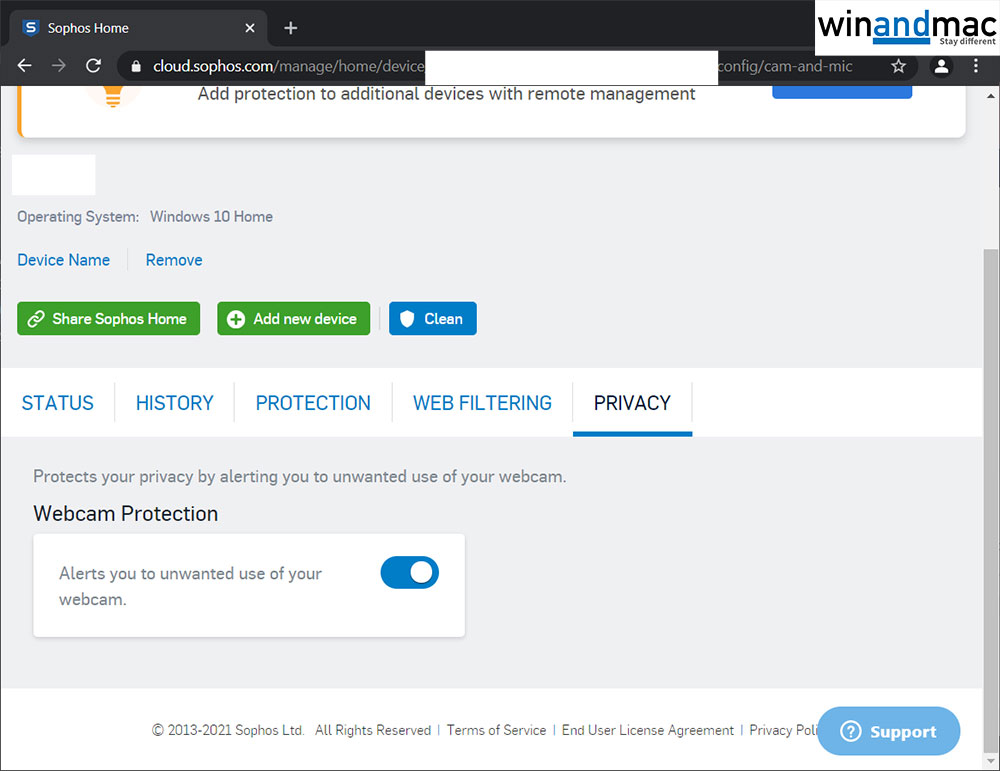The width and height of the screenshot is (1000, 771).
Task: Select the WEB FILTERING tab
Action: [x=482, y=403]
